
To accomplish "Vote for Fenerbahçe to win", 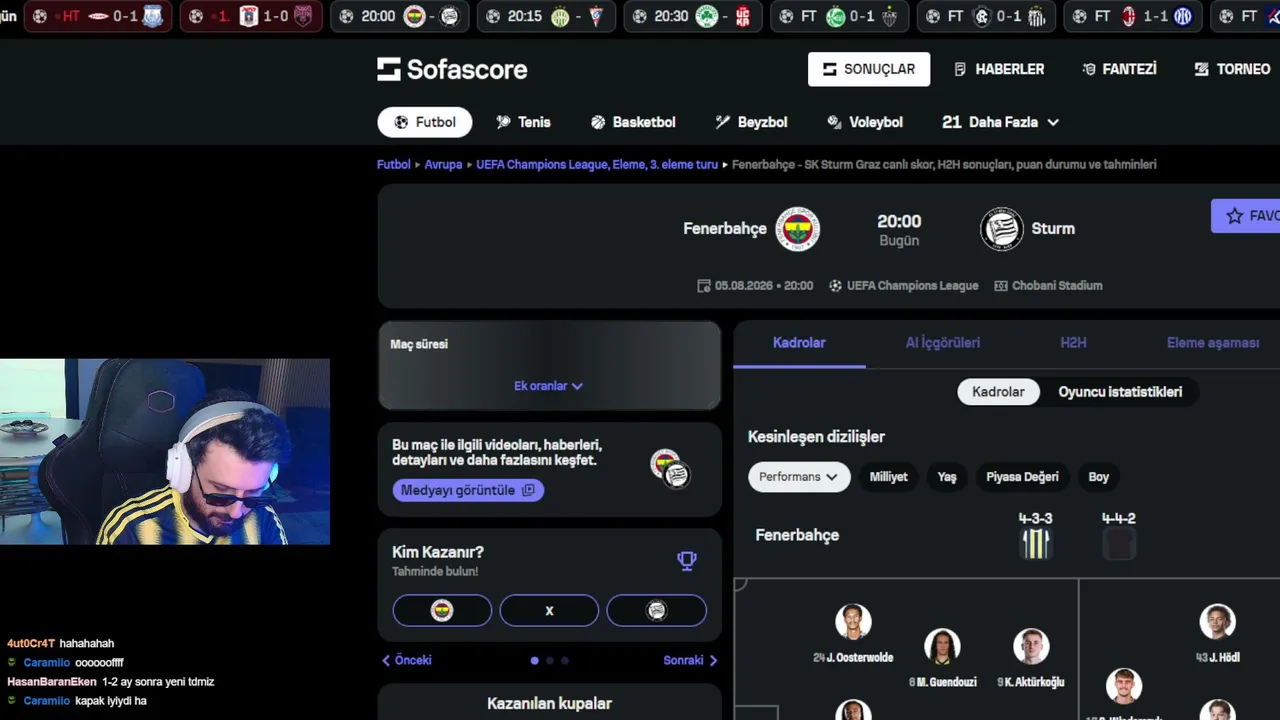I will coord(442,610).
